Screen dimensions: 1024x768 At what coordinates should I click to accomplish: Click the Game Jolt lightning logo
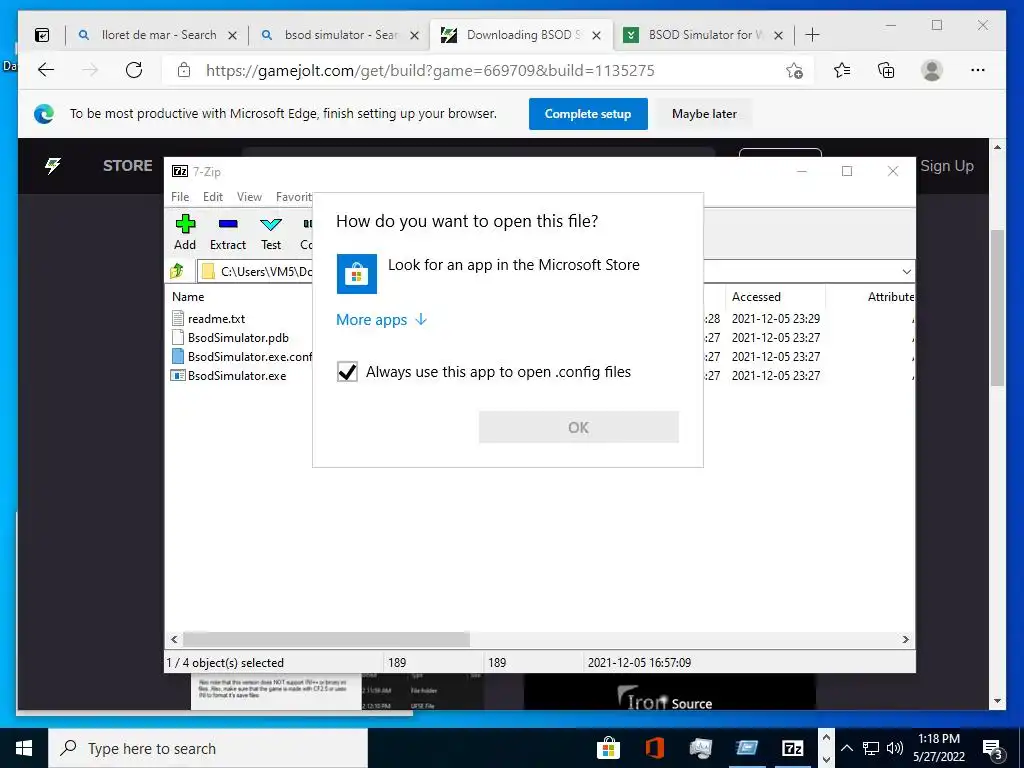coord(52,166)
